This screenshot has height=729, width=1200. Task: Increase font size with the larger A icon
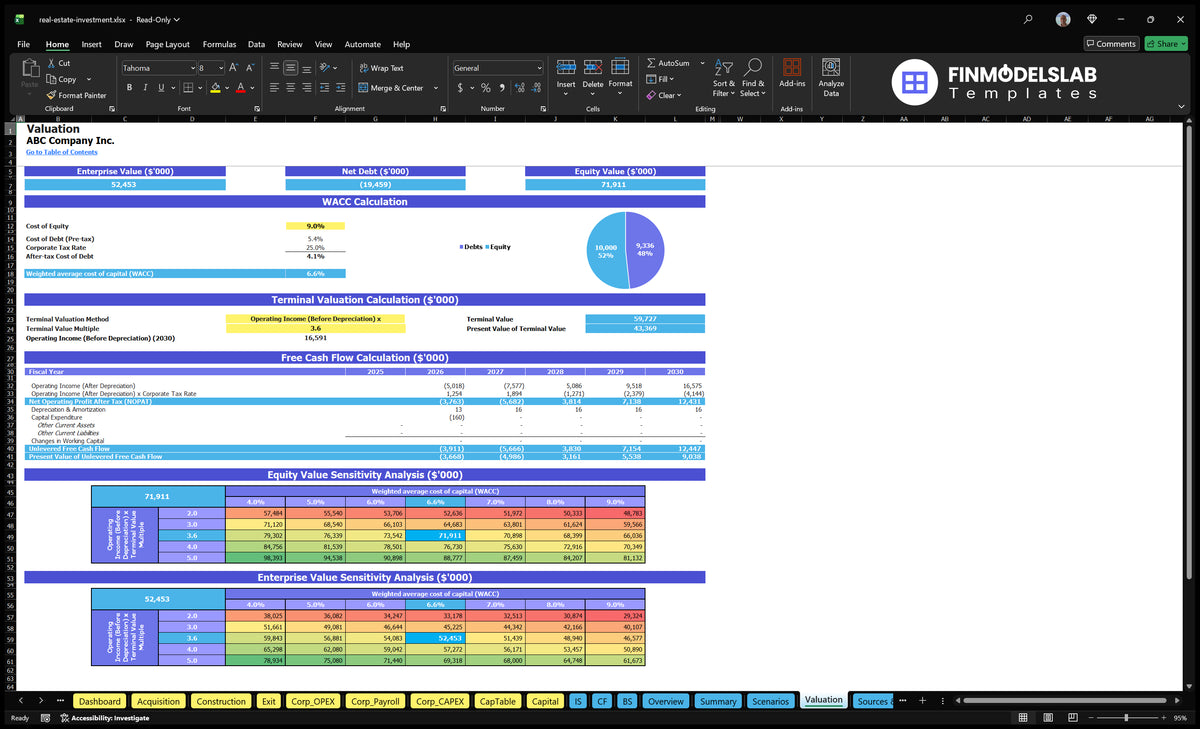[x=233, y=68]
